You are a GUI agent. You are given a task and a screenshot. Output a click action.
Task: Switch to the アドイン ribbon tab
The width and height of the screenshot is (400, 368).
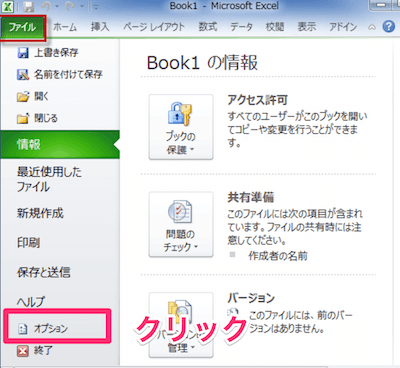pyautogui.click(x=343, y=27)
